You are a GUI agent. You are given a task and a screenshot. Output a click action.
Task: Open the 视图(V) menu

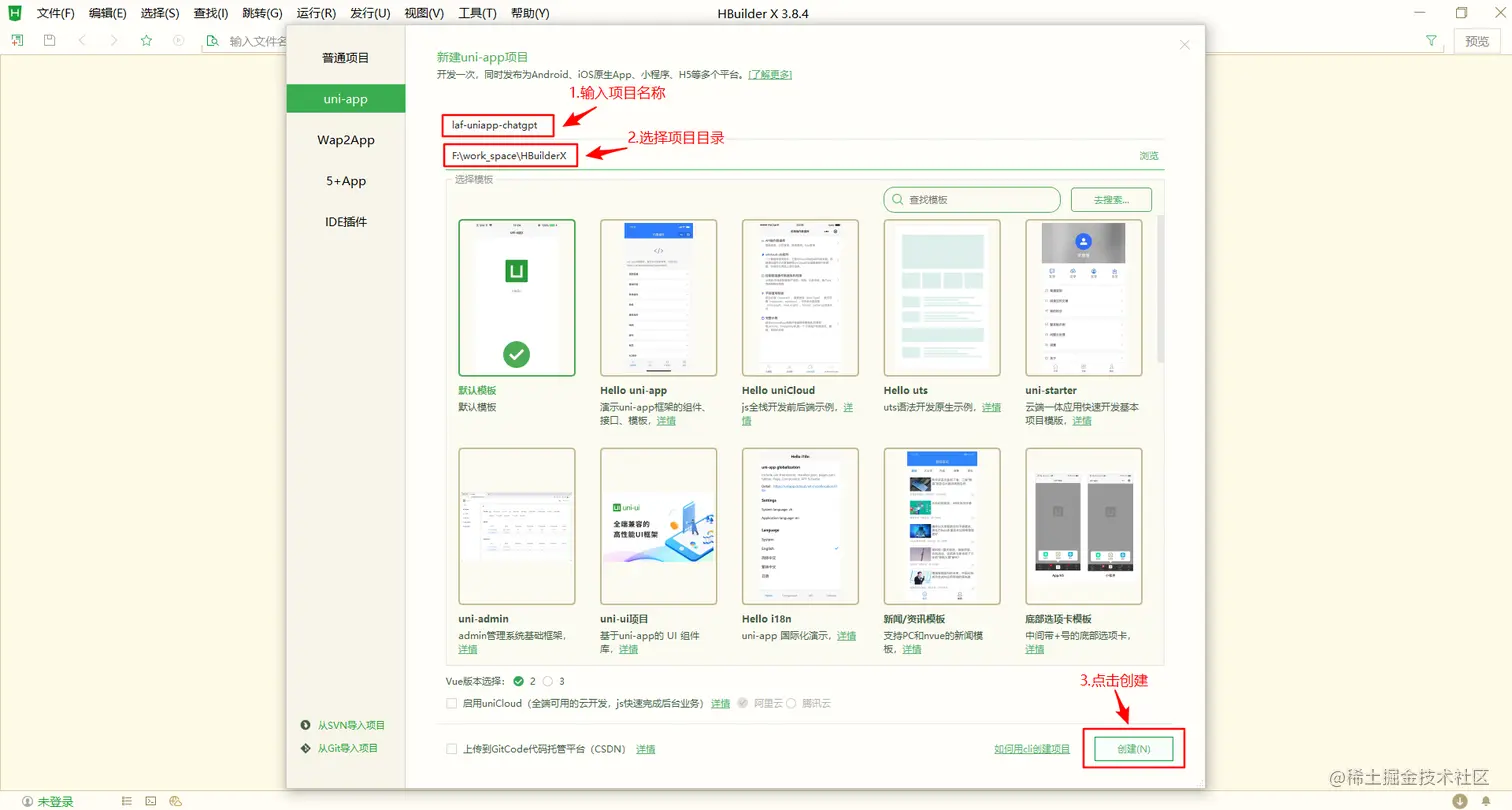click(424, 14)
